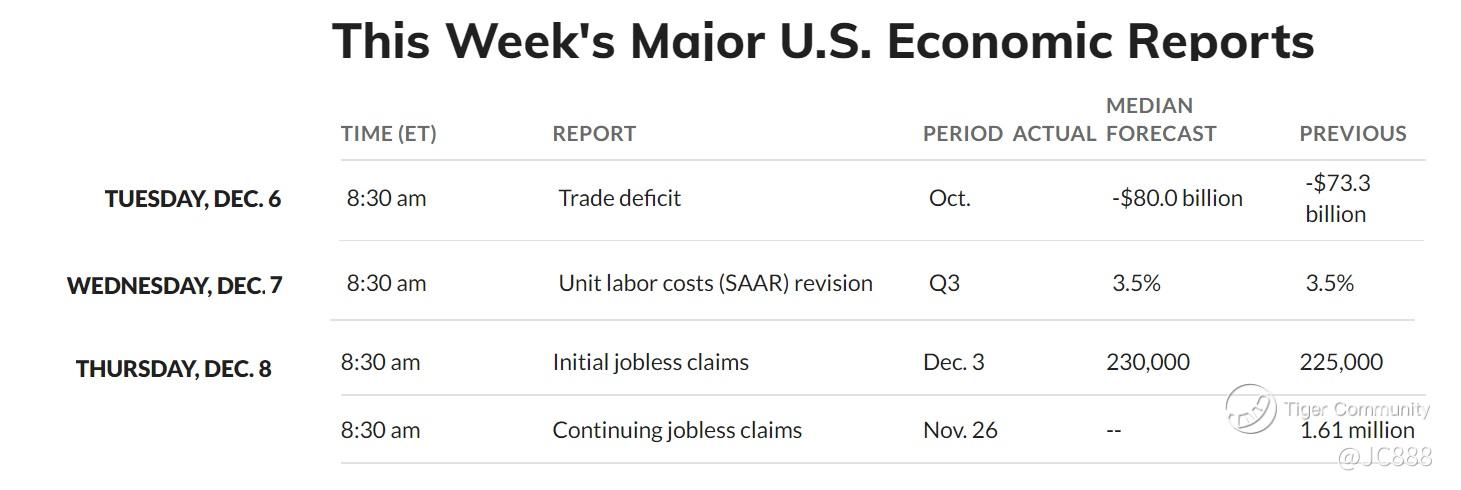Click the page title heading
The image size is (1461, 490).
[823, 40]
